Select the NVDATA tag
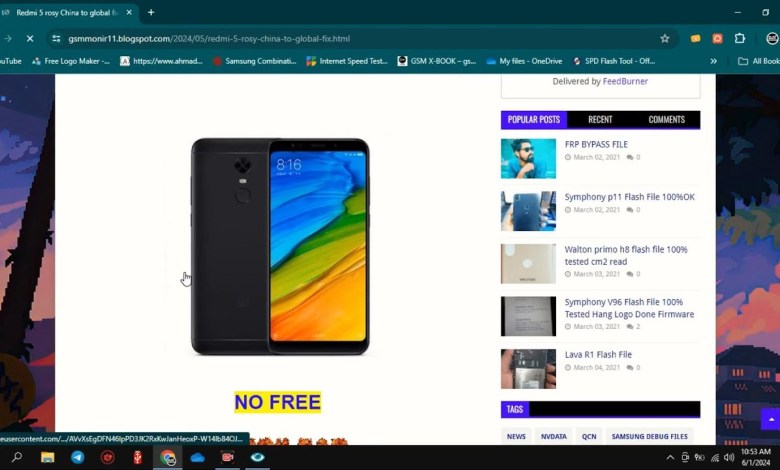This screenshot has height=470, width=780. click(554, 436)
